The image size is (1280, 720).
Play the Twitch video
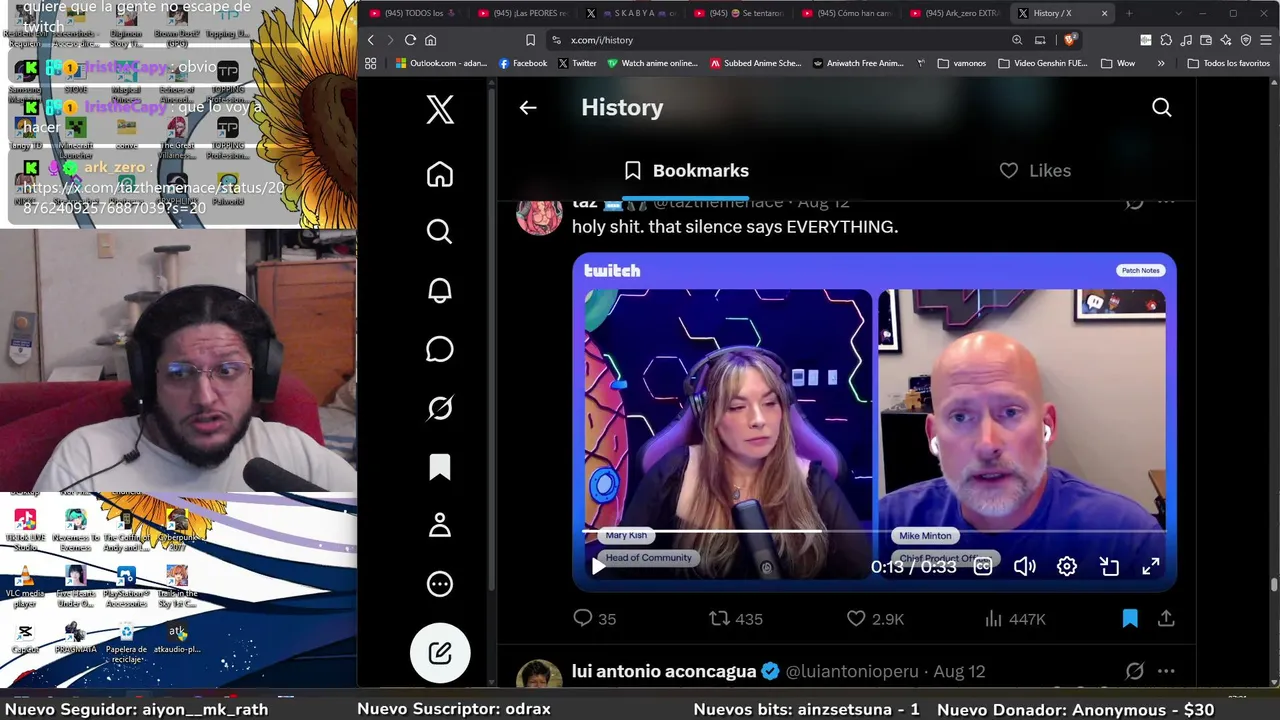coord(598,567)
